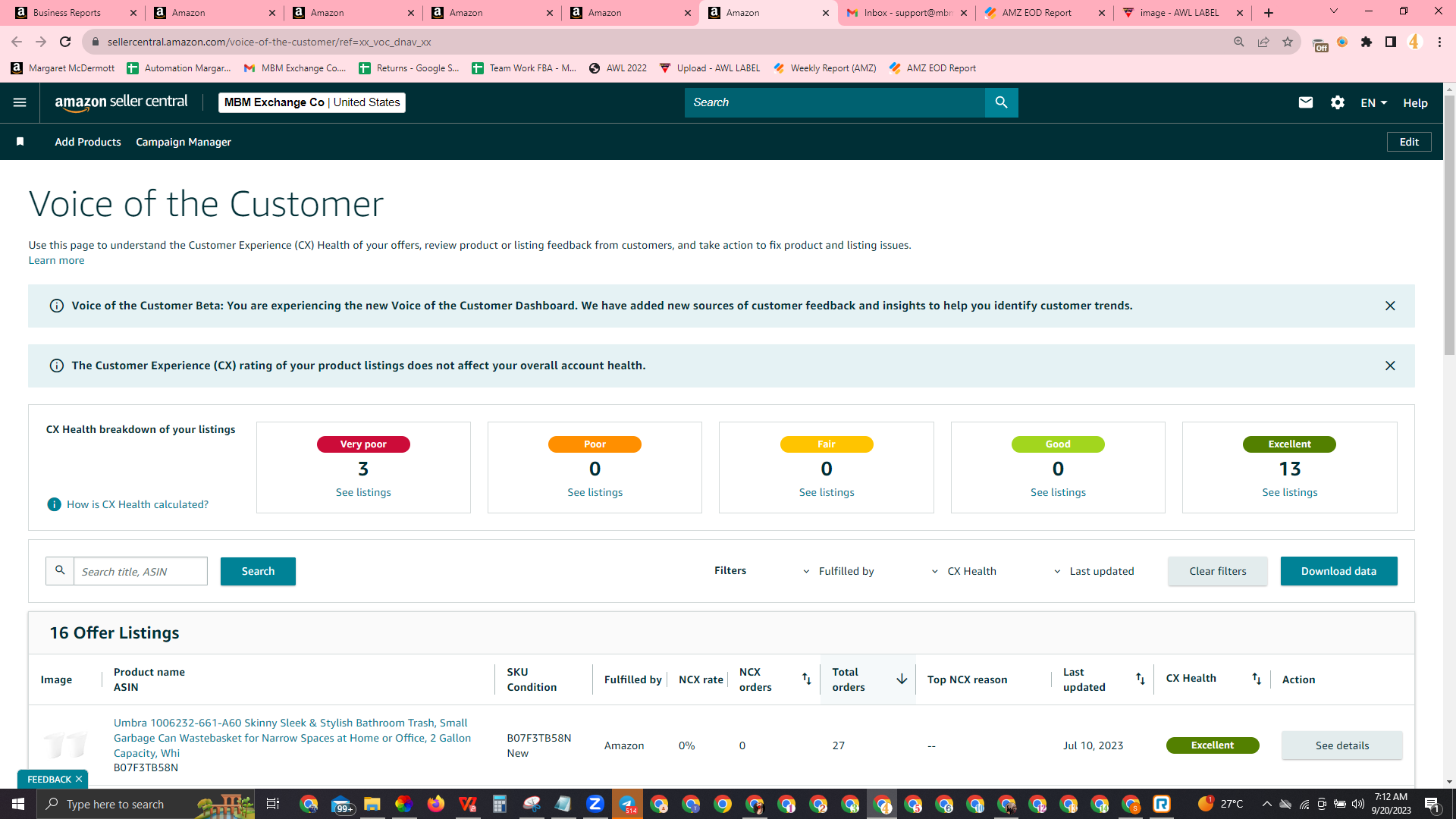Open the settings gear in header
Image resolution: width=1456 pixels, height=819 pixels.
pos(1338,102)
